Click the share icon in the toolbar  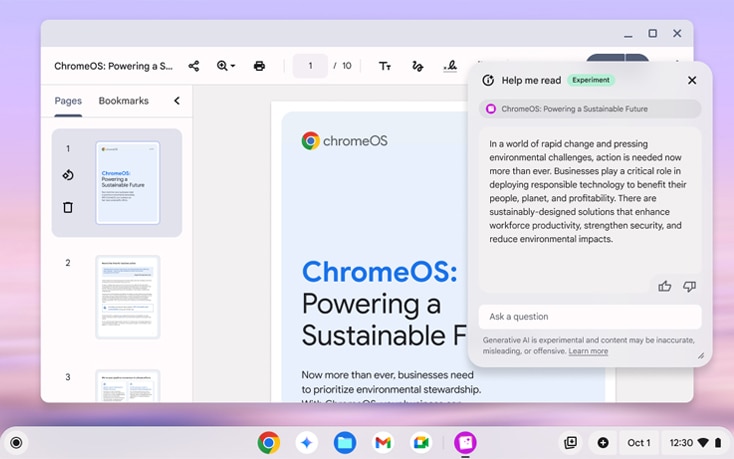coord(194,66)
